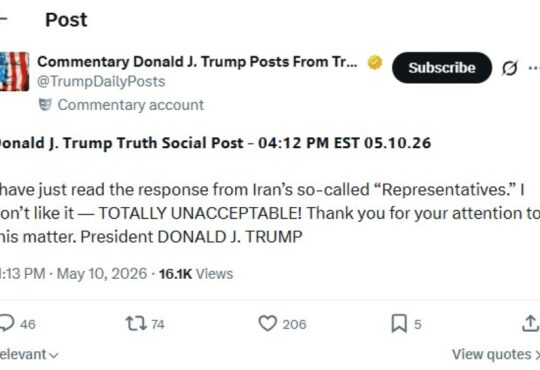Image resolution: width=540 pixels, height=370 pixels.
Task: Click the gold verified badge
Action: (x=374, y=62)
